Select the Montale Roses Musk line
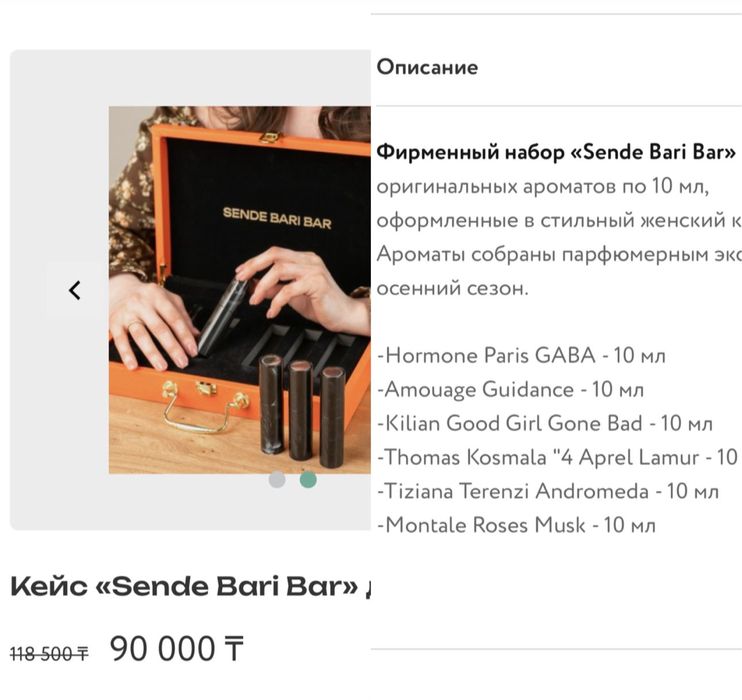The height and width of the screenshot is (700, 742). coord(516,525)
